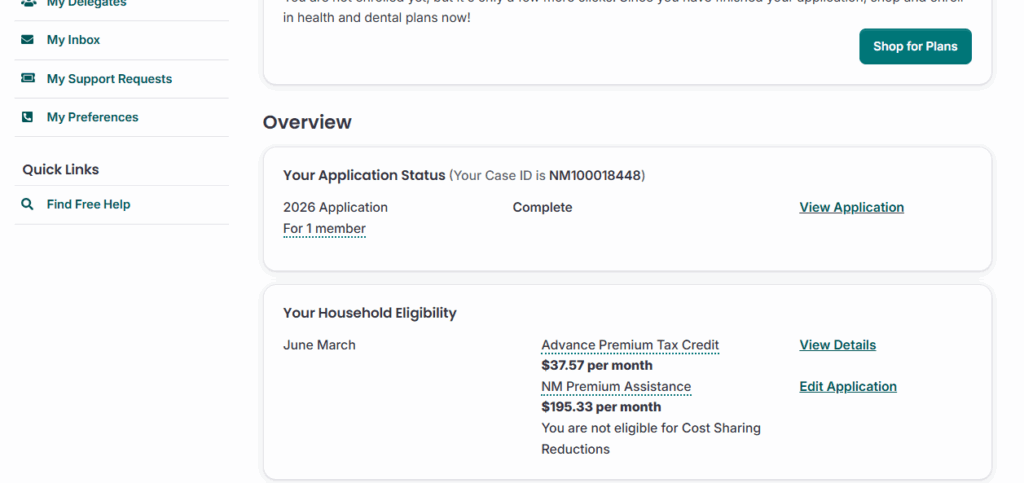Click the Case ID number NM100018448

pos(594,176)
